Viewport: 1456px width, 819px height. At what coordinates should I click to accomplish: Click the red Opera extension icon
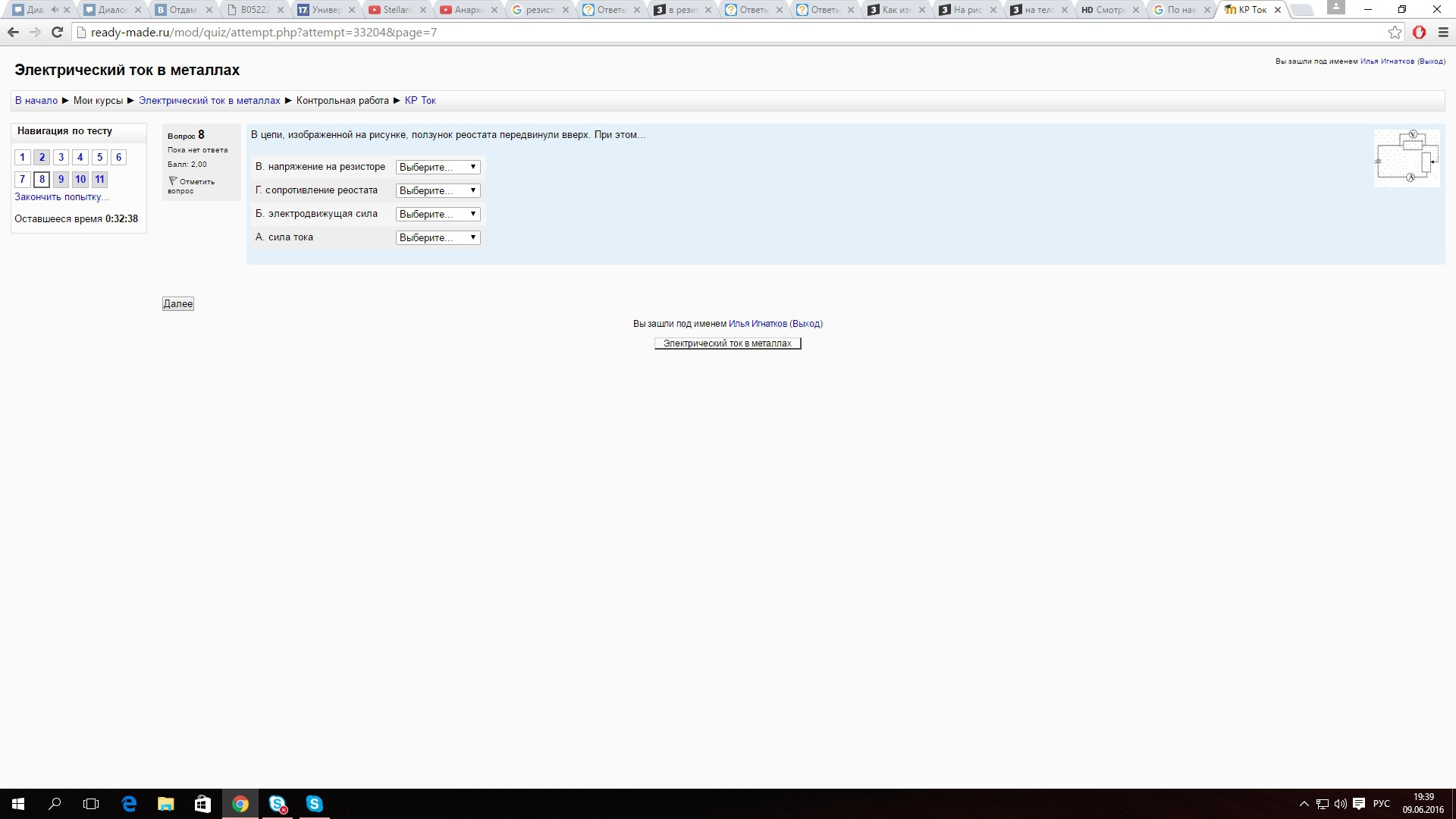point(1419,33)
